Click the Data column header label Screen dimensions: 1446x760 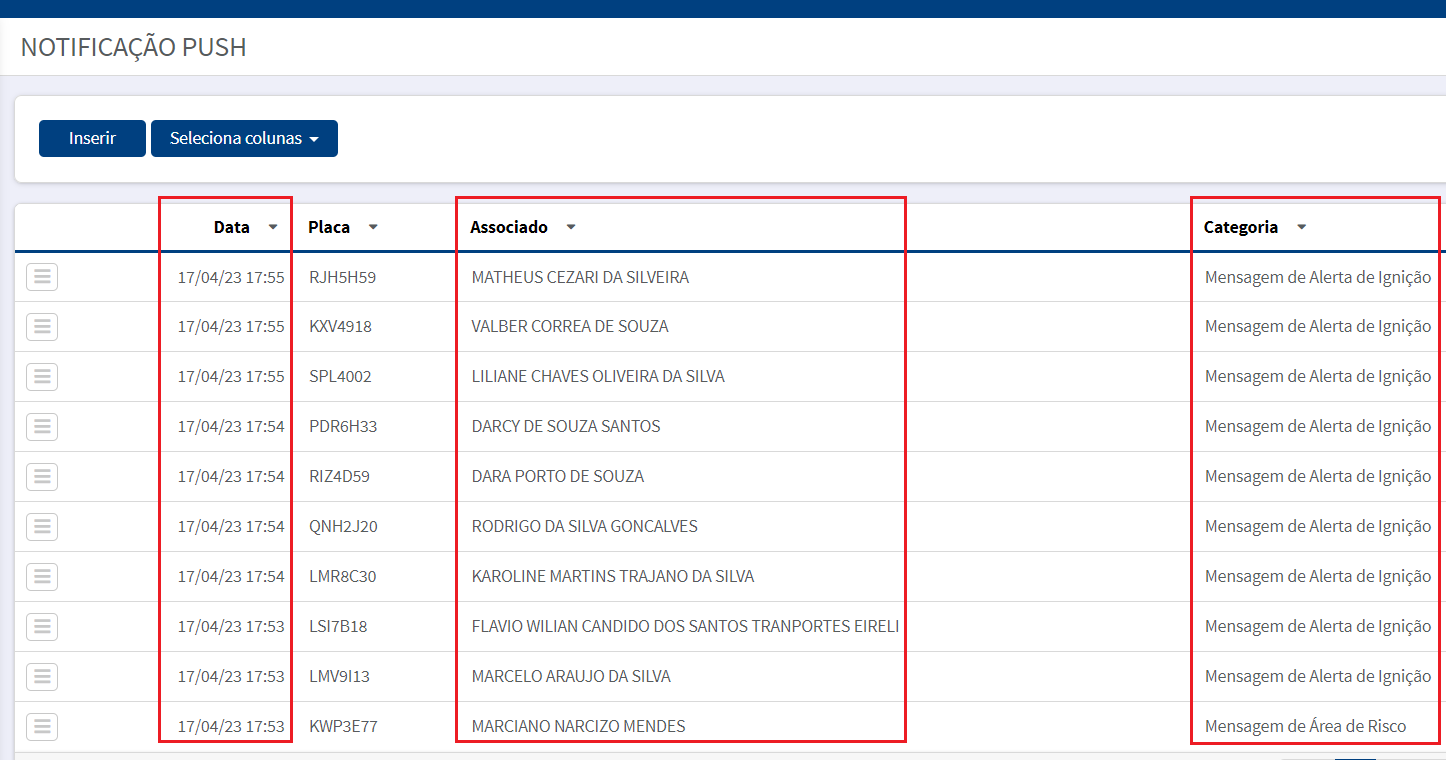point(232,227)
